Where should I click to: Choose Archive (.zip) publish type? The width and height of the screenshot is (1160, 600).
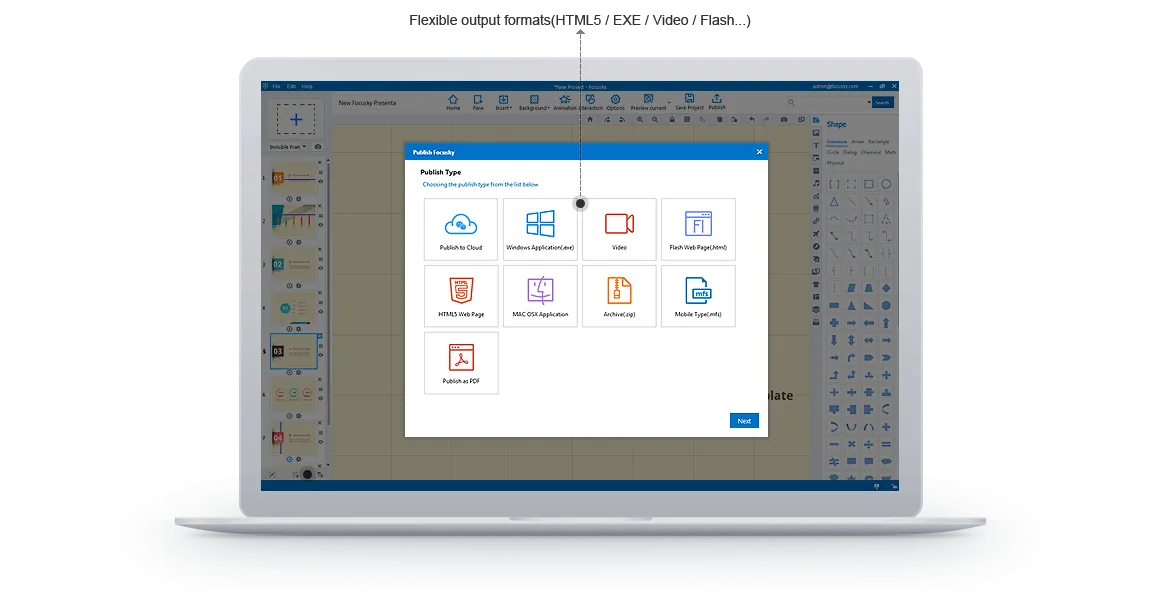[619, 296]
